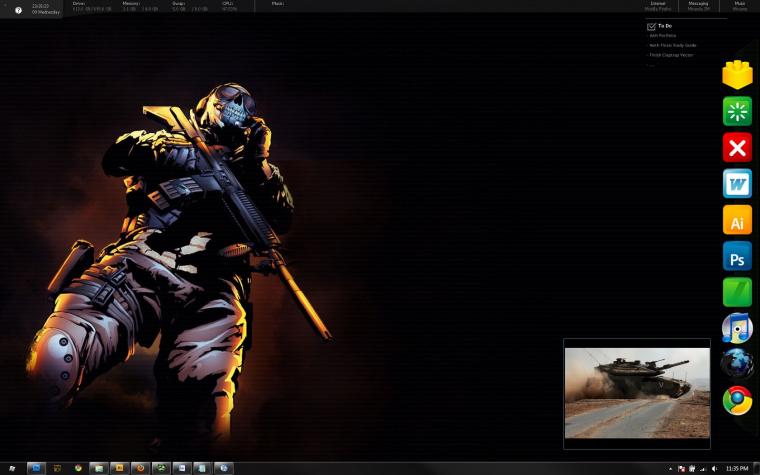Click the Internet launcher in top bar
Image resolution: width=760 pixels, height=475 pixels.
[658, 6]
